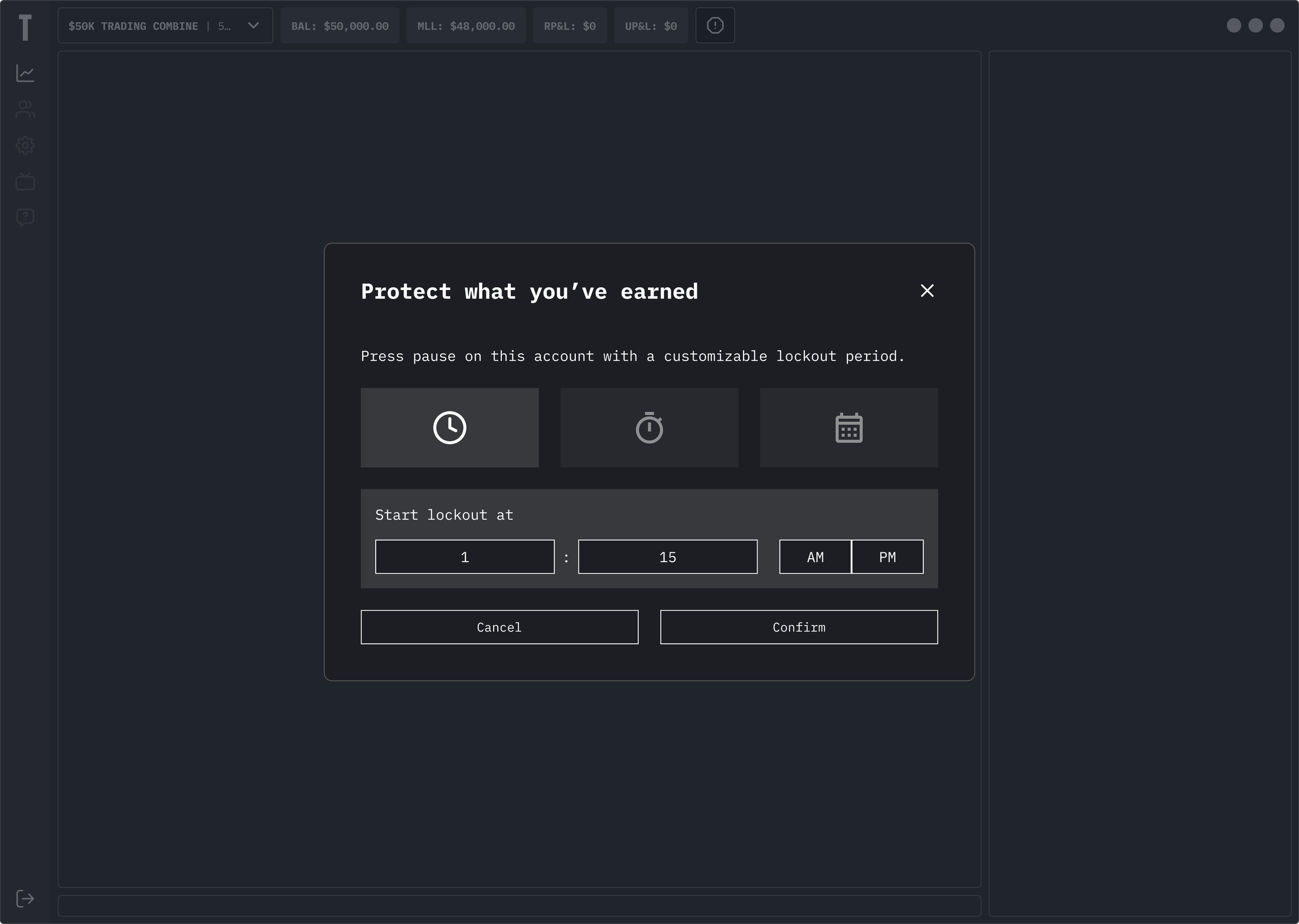This screenshot has width=1299, height=924.
Task: Choose PM for the lockout time
Action: click(x=887, y=557)
